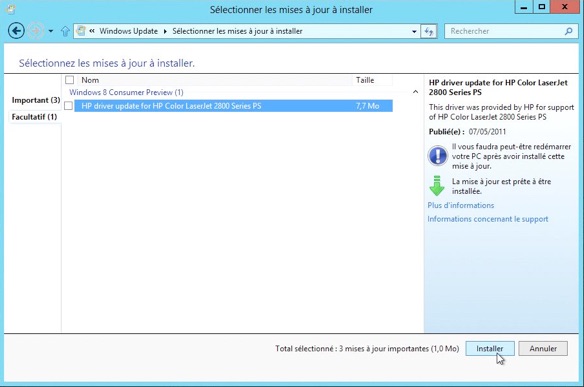Click the Installer button
Image resolution: width=584 pixels, height=387 pixels.
[x=490, y=349]
